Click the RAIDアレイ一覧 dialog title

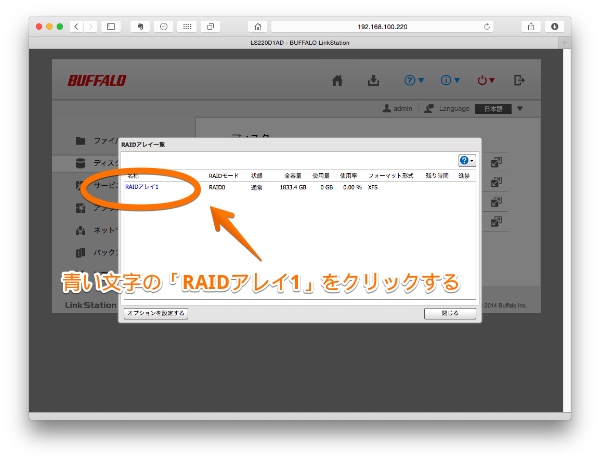143,145
